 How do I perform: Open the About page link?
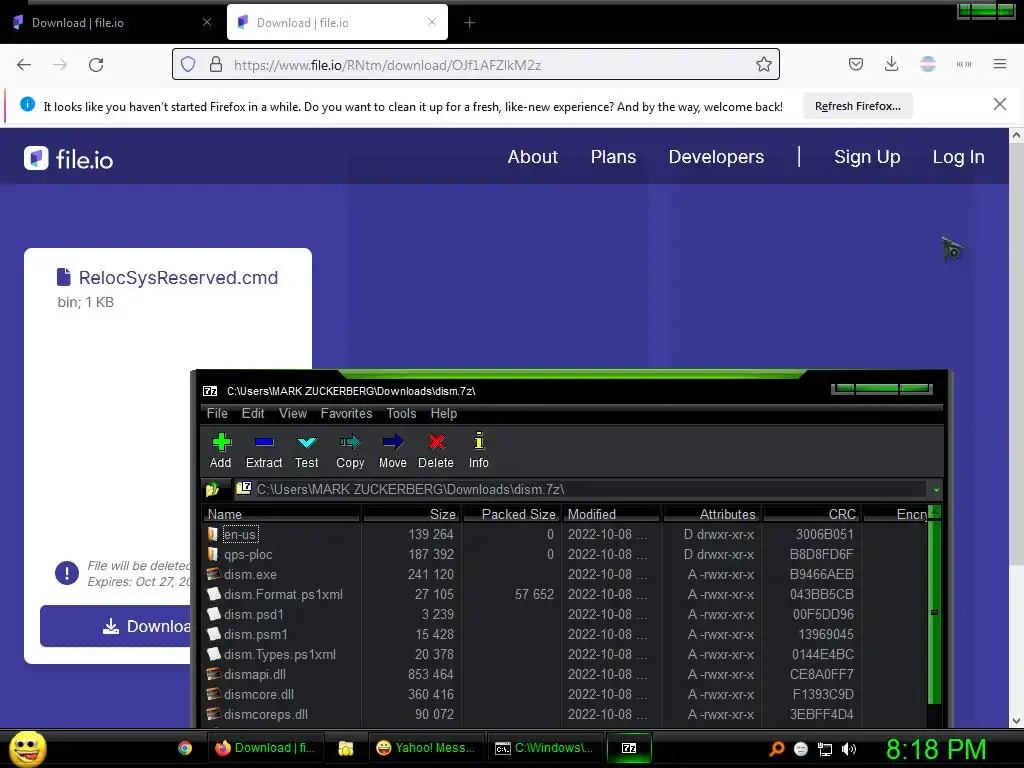tap(533, 157)
